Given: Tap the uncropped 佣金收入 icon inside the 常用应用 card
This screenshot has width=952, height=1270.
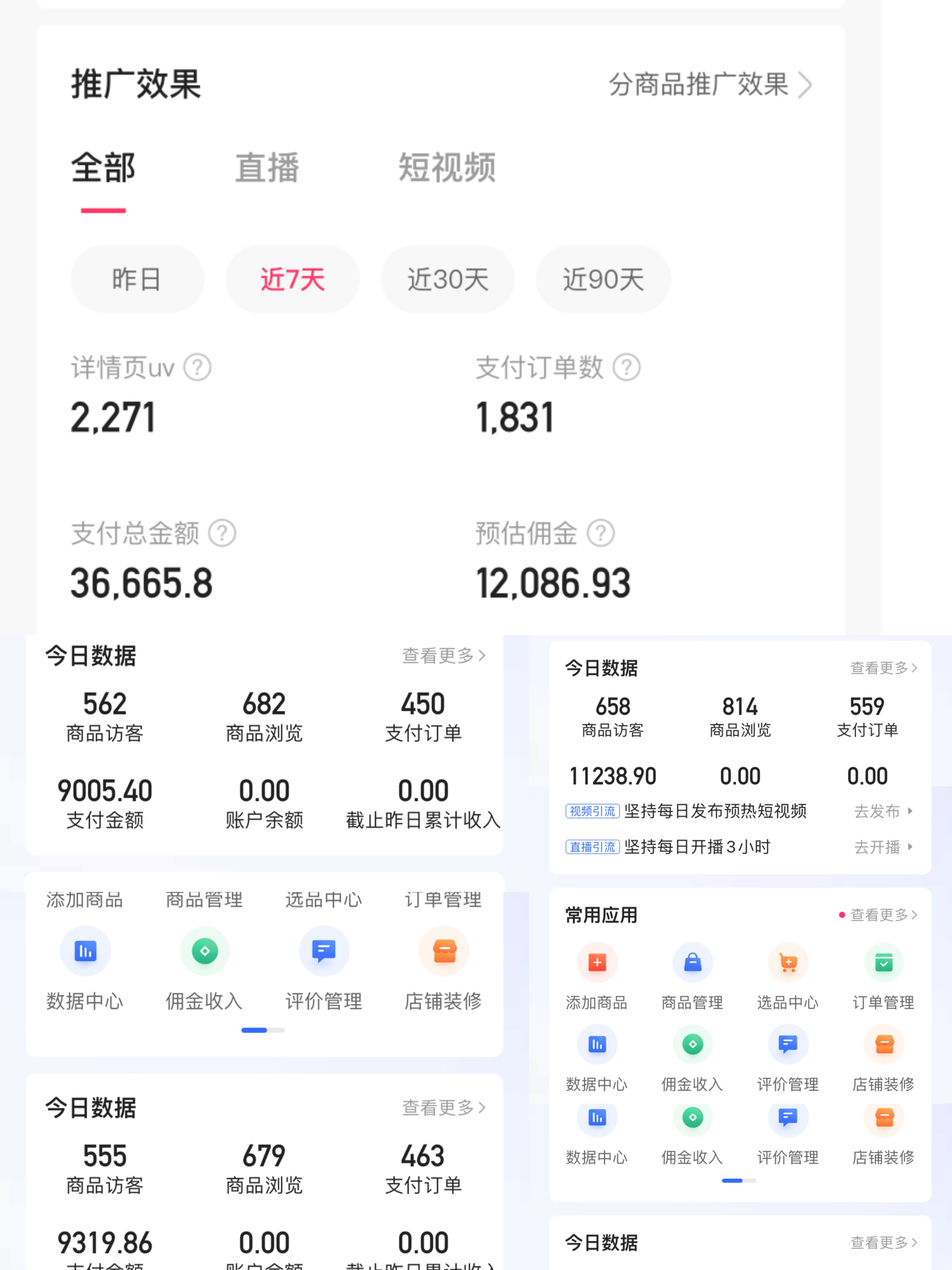Looking at the screenshot, I should pos(693,1044).
